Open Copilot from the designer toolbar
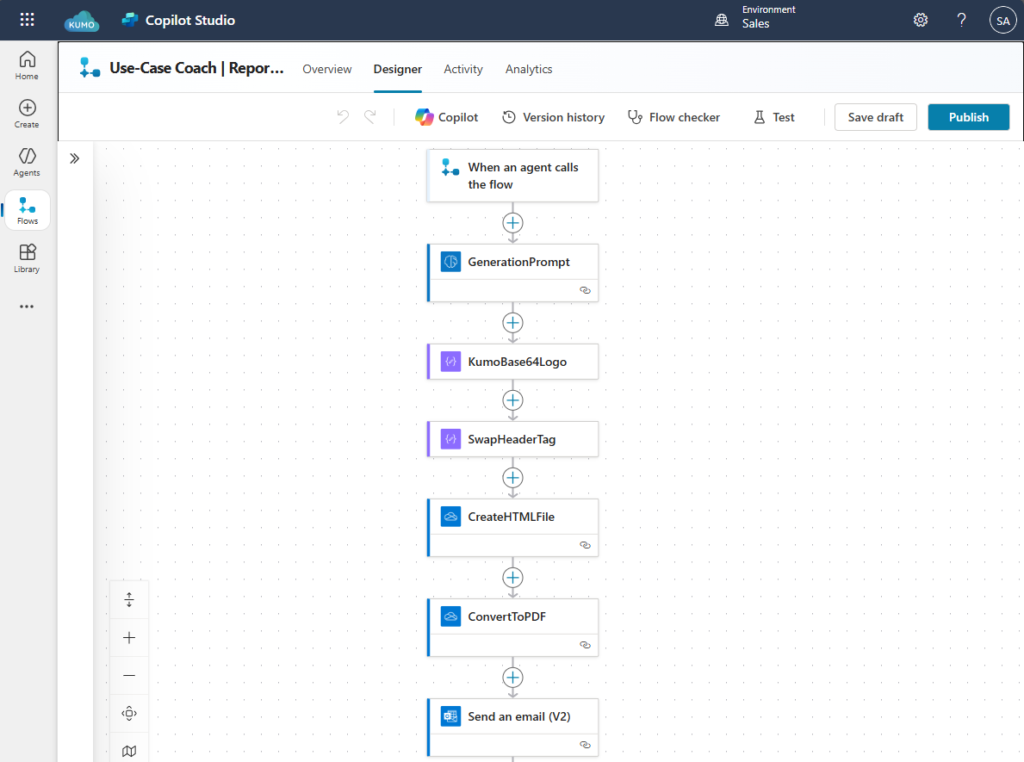The height and width of the screenshot is (762, 1024). (446, 117)
